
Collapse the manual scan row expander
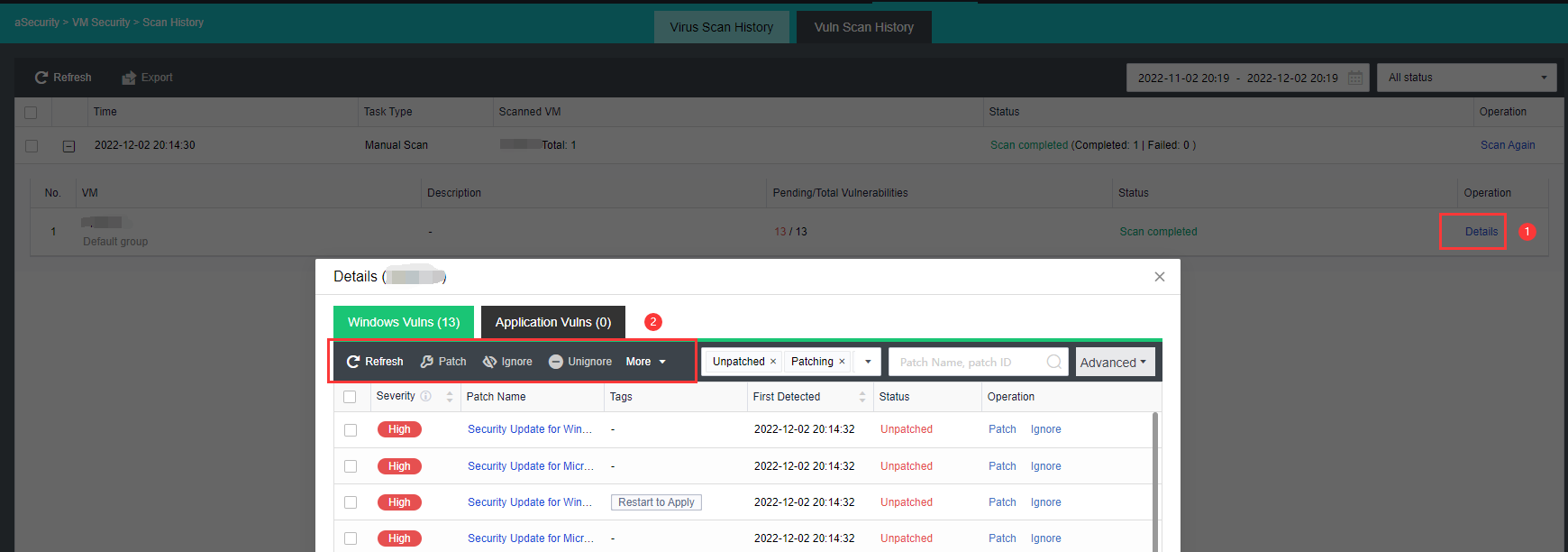click(x=68, y=146)
